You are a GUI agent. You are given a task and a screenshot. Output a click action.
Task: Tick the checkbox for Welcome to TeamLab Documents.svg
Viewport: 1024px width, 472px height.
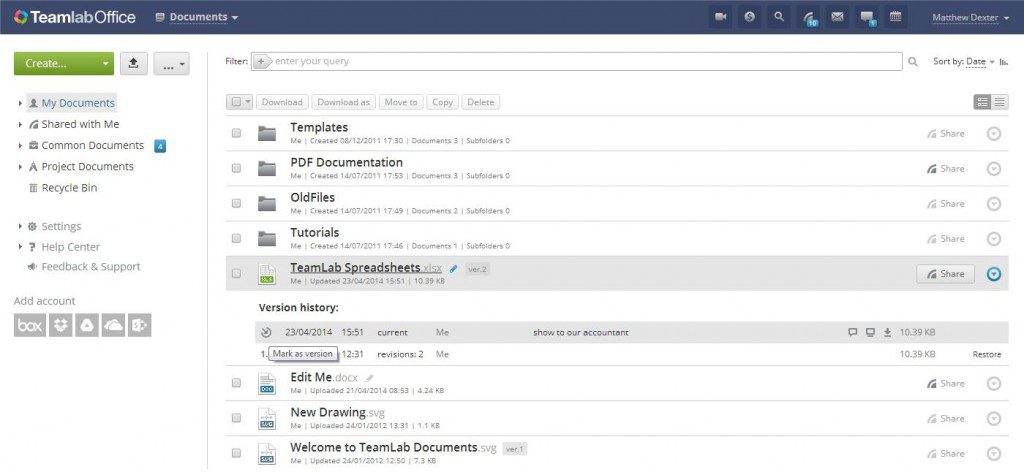[x=236, y=453]
